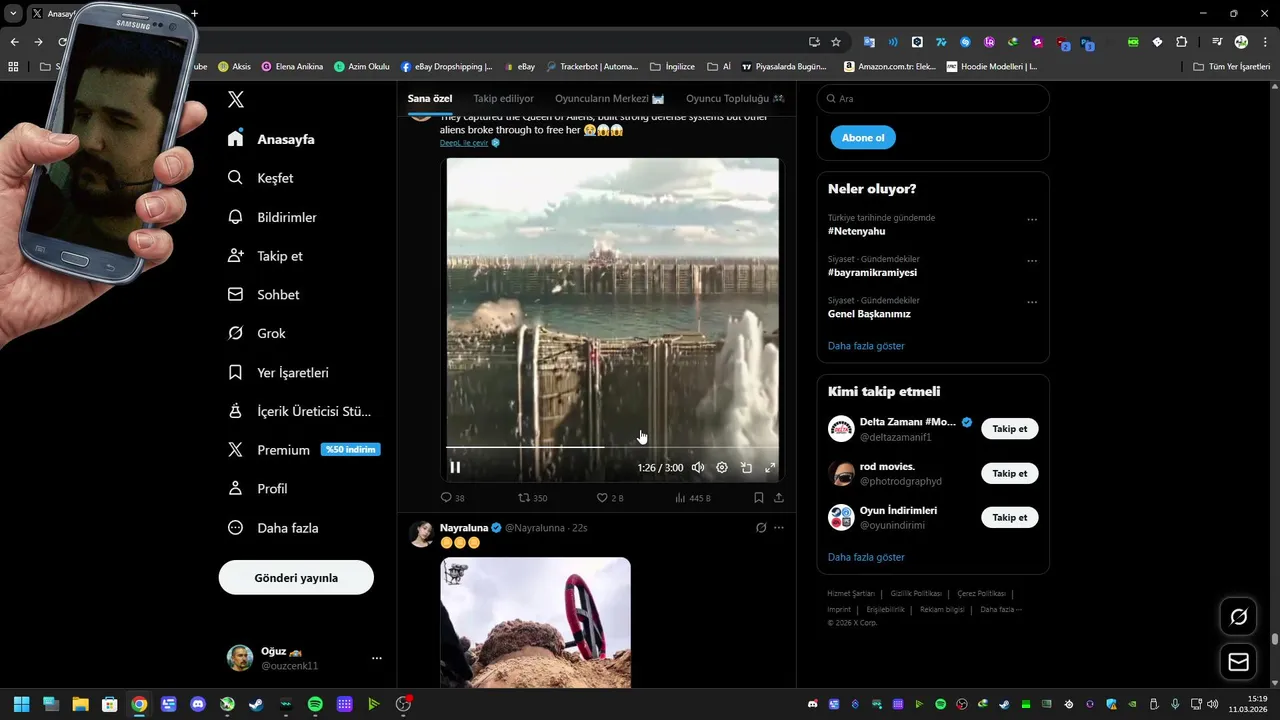Open the image in Nayraluna's post
The width and height of the screenshot is (1280, 720).
pos(535,622)
